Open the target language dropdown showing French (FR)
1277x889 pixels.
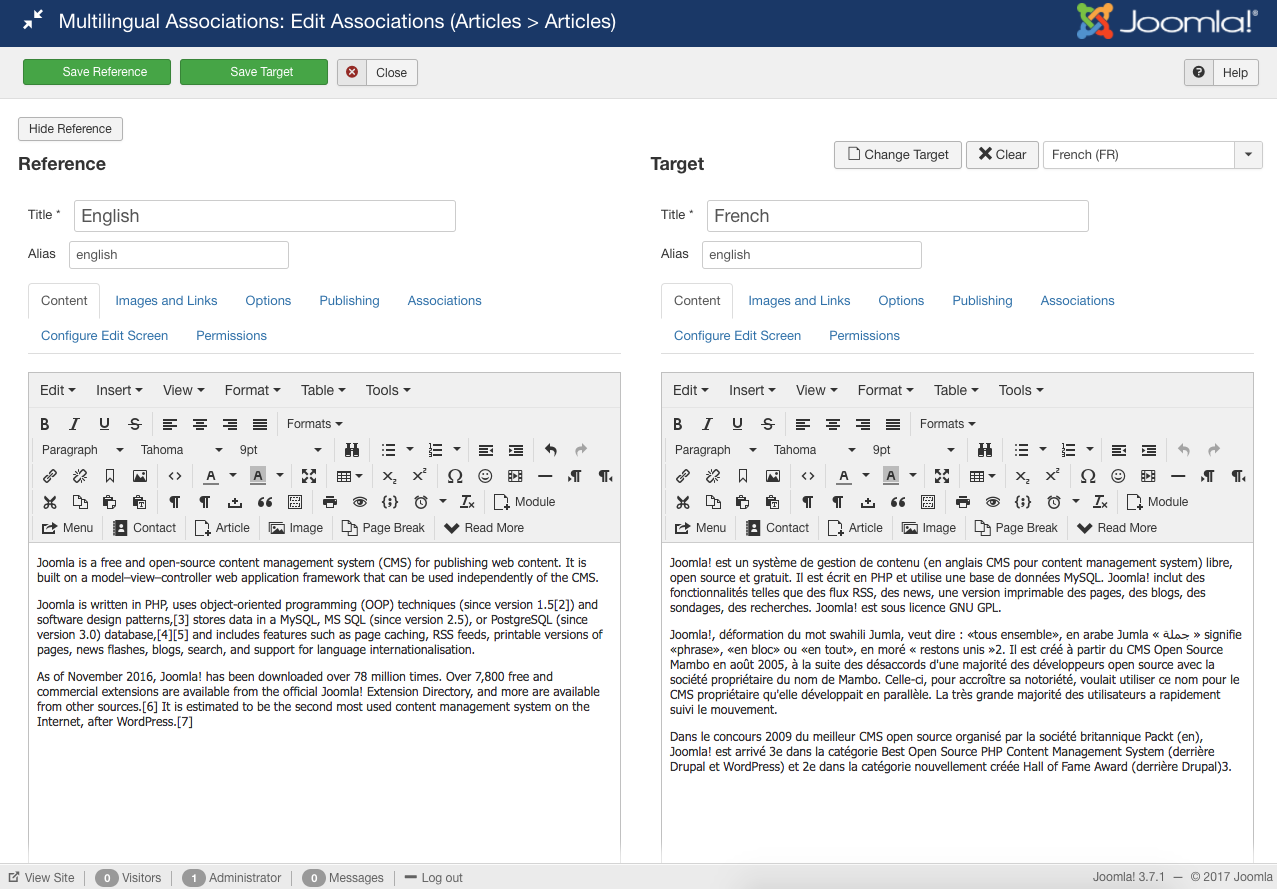pyautogui.click(x=1248, y=154)
